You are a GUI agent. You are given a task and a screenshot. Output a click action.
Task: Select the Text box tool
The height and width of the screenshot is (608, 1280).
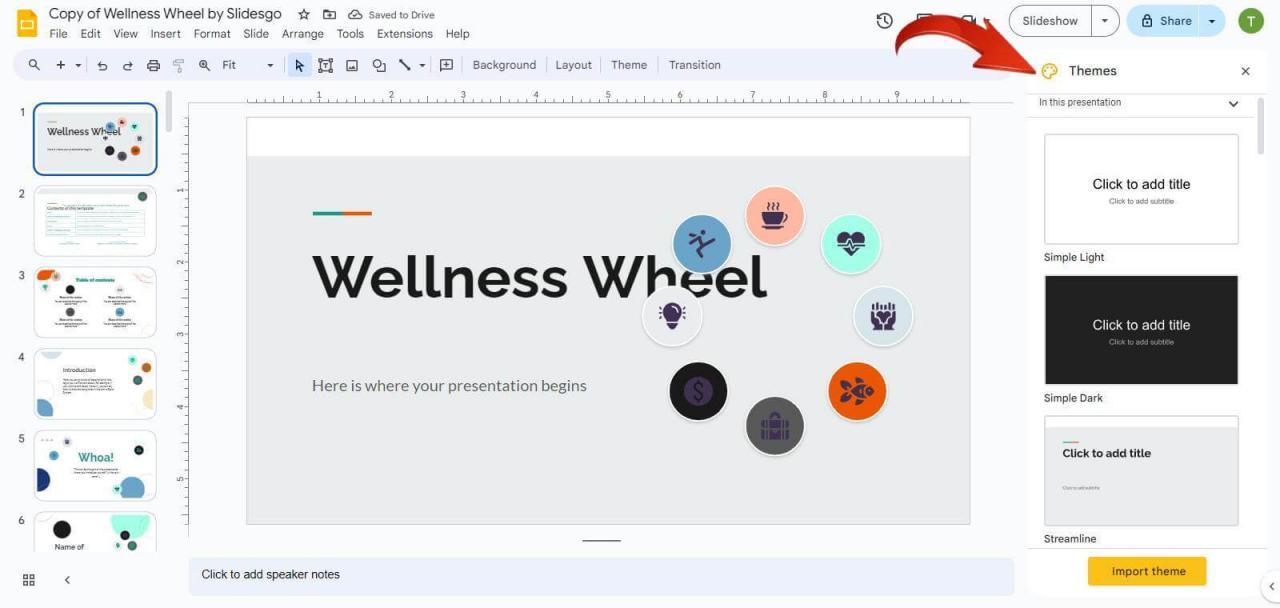pyautogui.click(x=325, y=65)
